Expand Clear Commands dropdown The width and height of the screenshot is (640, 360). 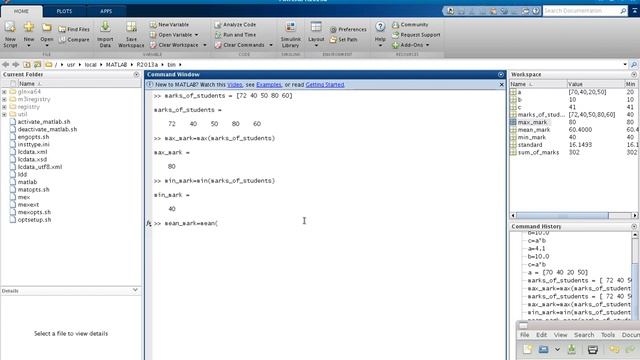click(x=271, y=45)
